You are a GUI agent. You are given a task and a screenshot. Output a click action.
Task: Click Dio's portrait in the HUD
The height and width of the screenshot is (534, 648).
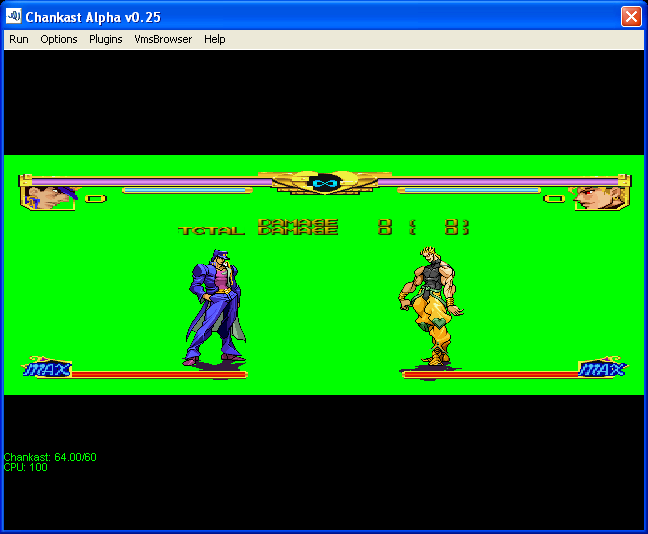601,198
